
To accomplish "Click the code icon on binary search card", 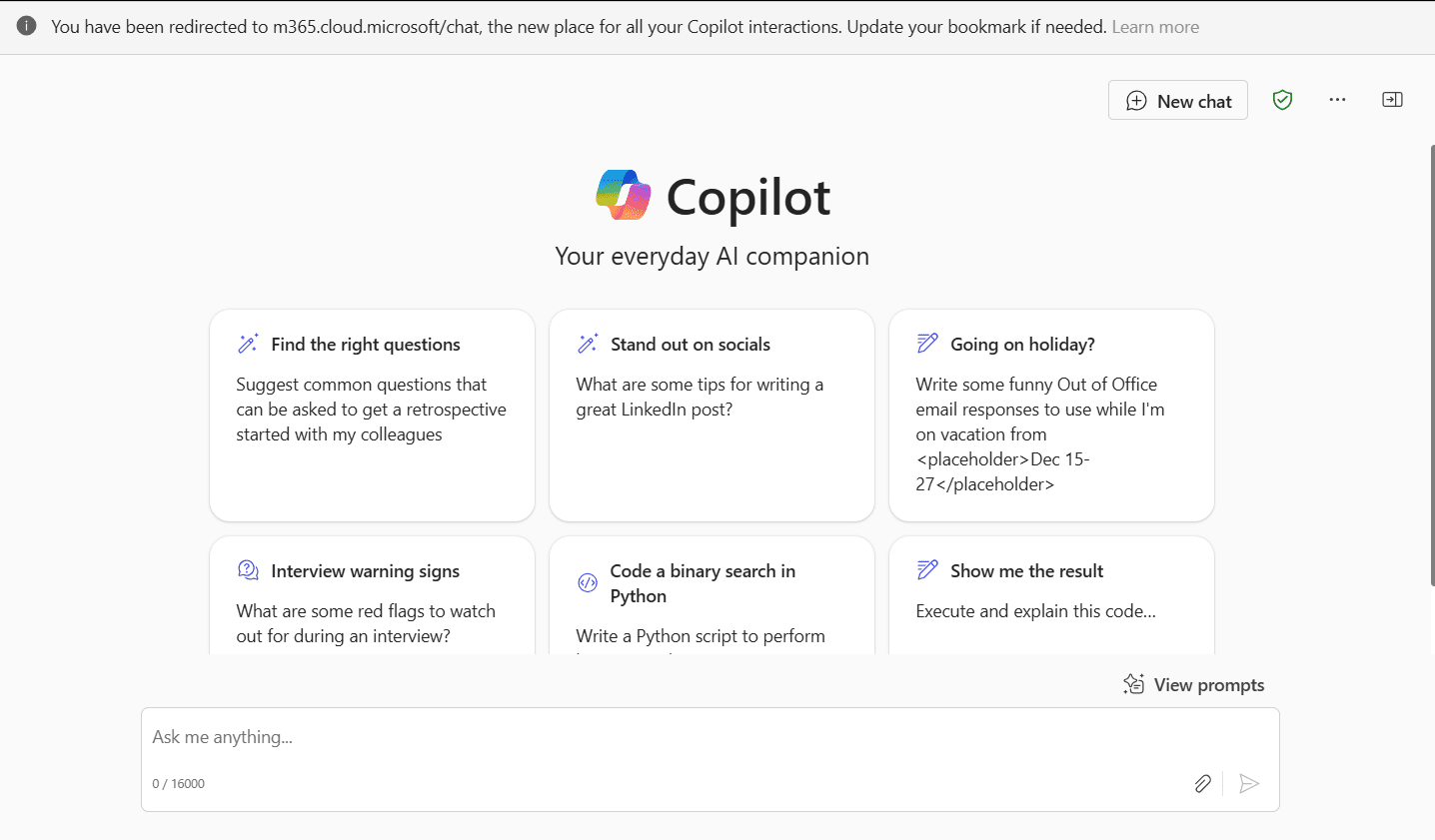I will coord(588,580).
